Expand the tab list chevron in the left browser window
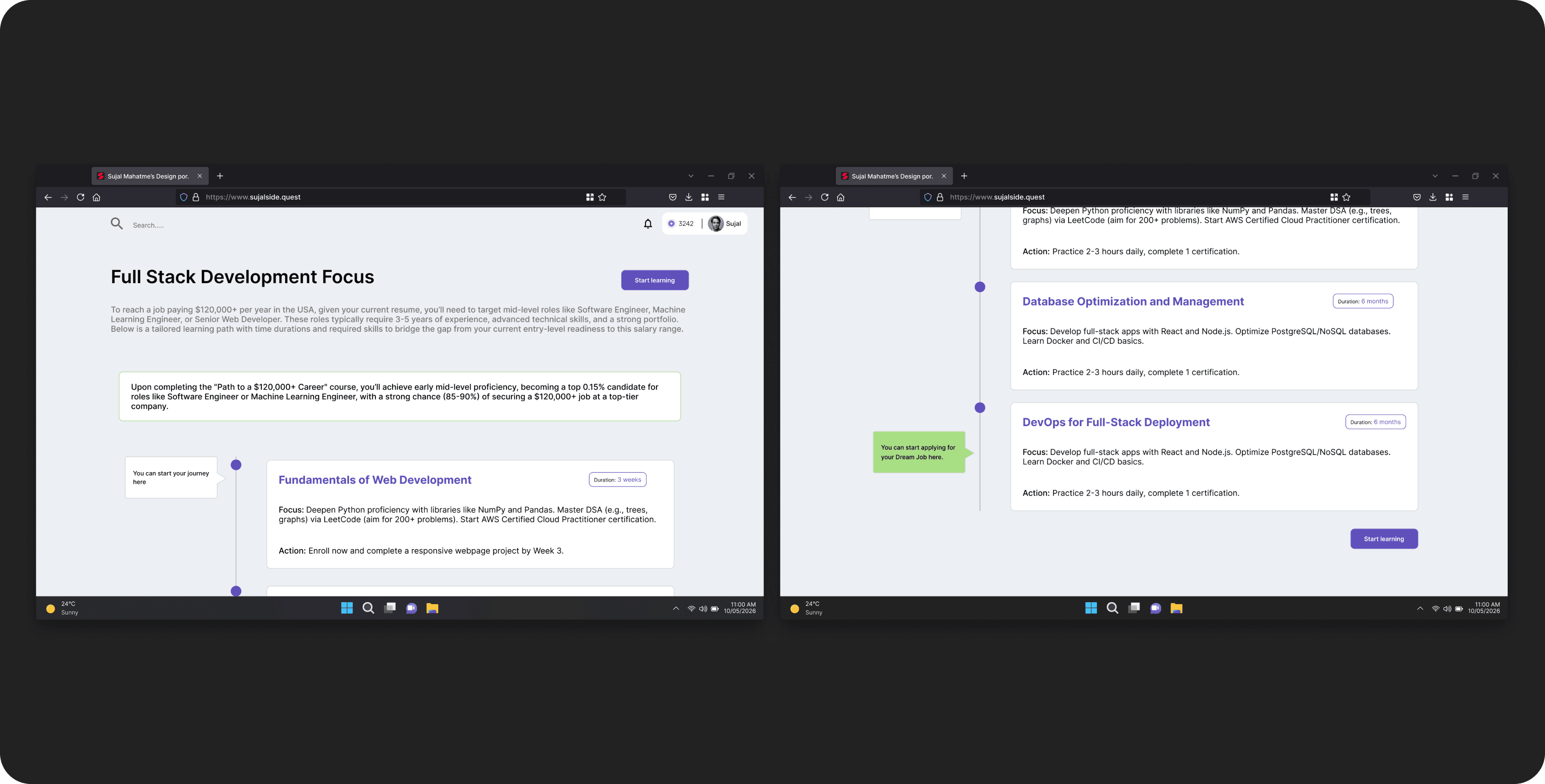Screen dimensions: 1545x784 (x=691, y=176)
